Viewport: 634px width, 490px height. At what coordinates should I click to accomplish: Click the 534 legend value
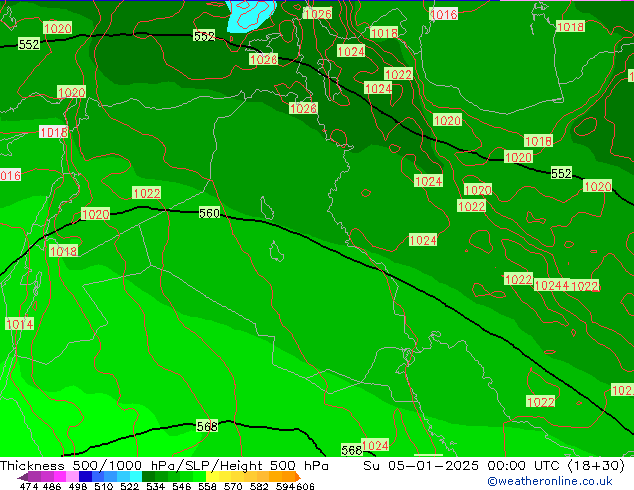155,486
